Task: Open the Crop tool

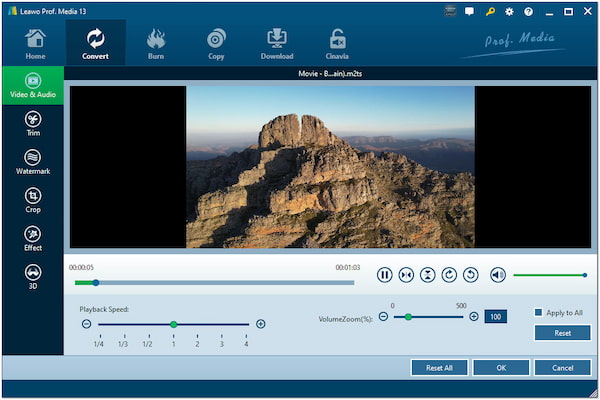Action: [32, 200]
